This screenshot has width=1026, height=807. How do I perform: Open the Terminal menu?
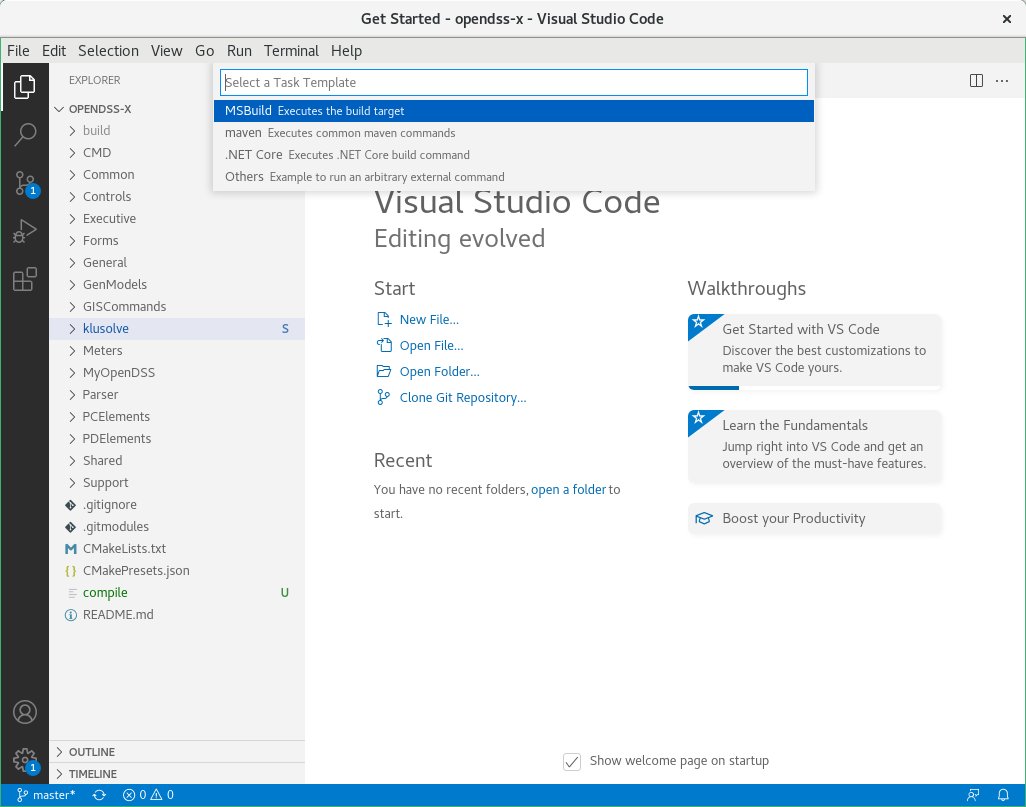[x=291, y=51]
